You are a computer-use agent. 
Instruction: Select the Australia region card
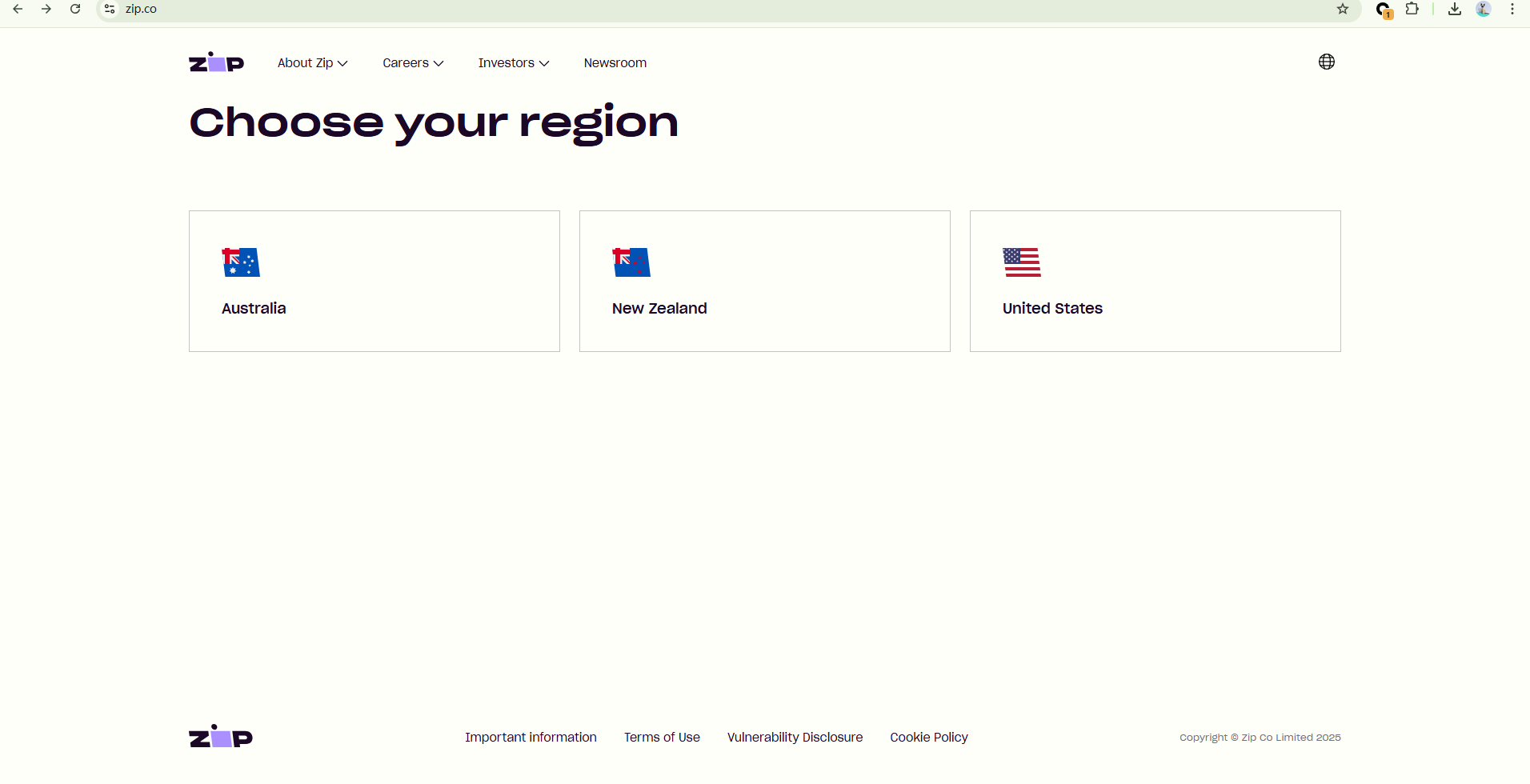[x=374, y=281]
